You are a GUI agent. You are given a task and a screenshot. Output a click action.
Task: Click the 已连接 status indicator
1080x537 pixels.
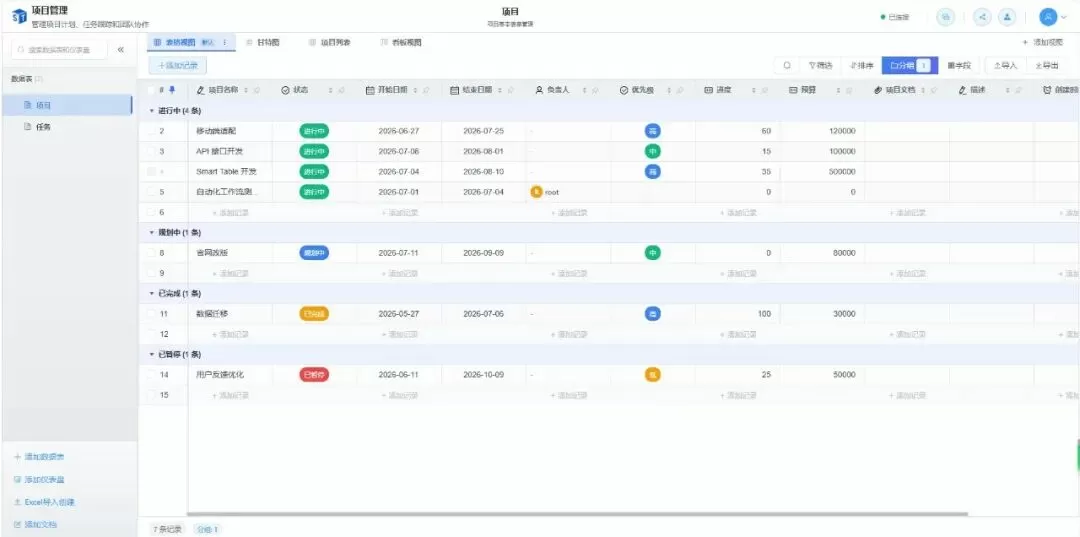coord(895,17)
